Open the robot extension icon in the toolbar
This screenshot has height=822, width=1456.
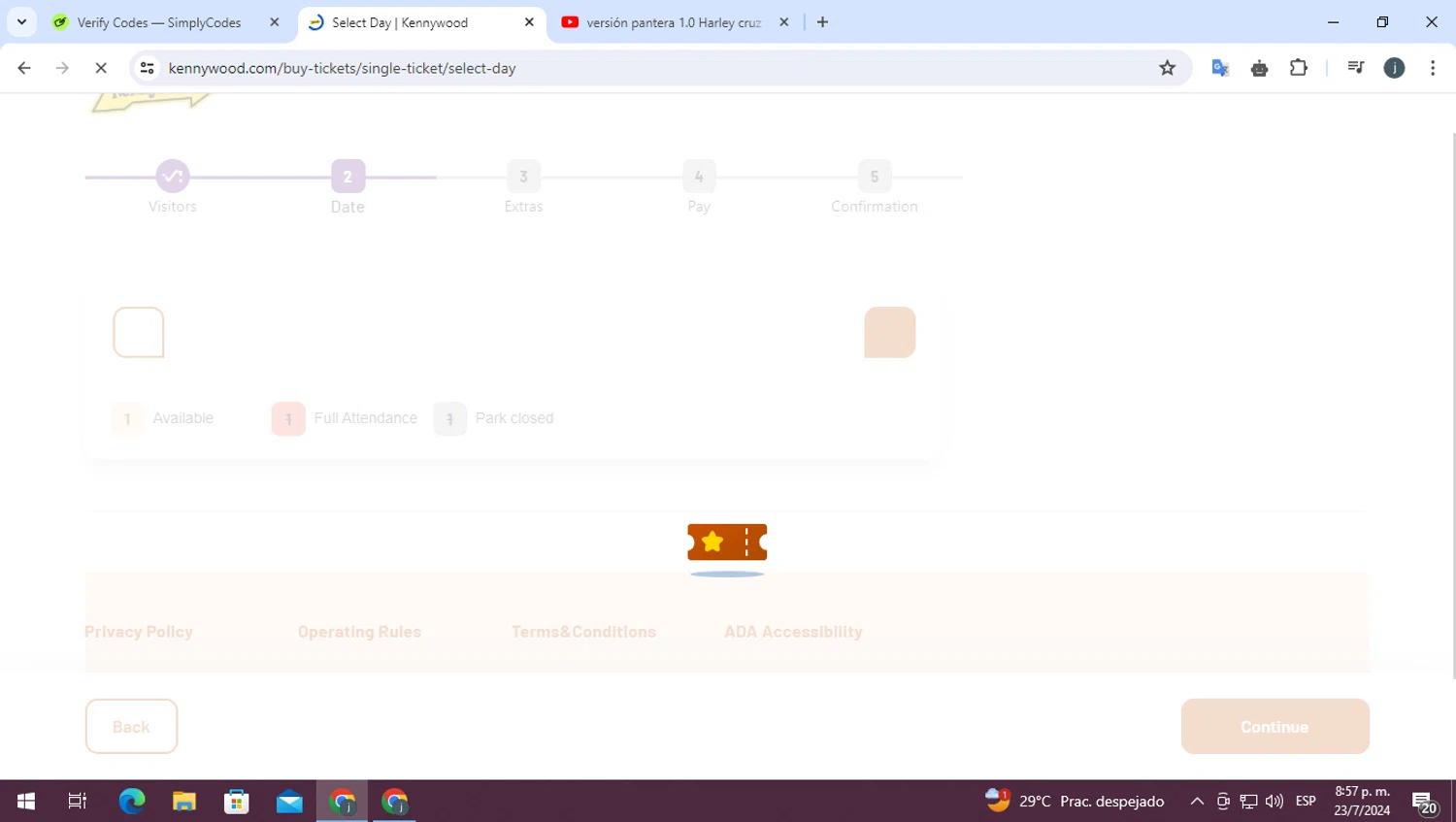(x=1259, y=68)
